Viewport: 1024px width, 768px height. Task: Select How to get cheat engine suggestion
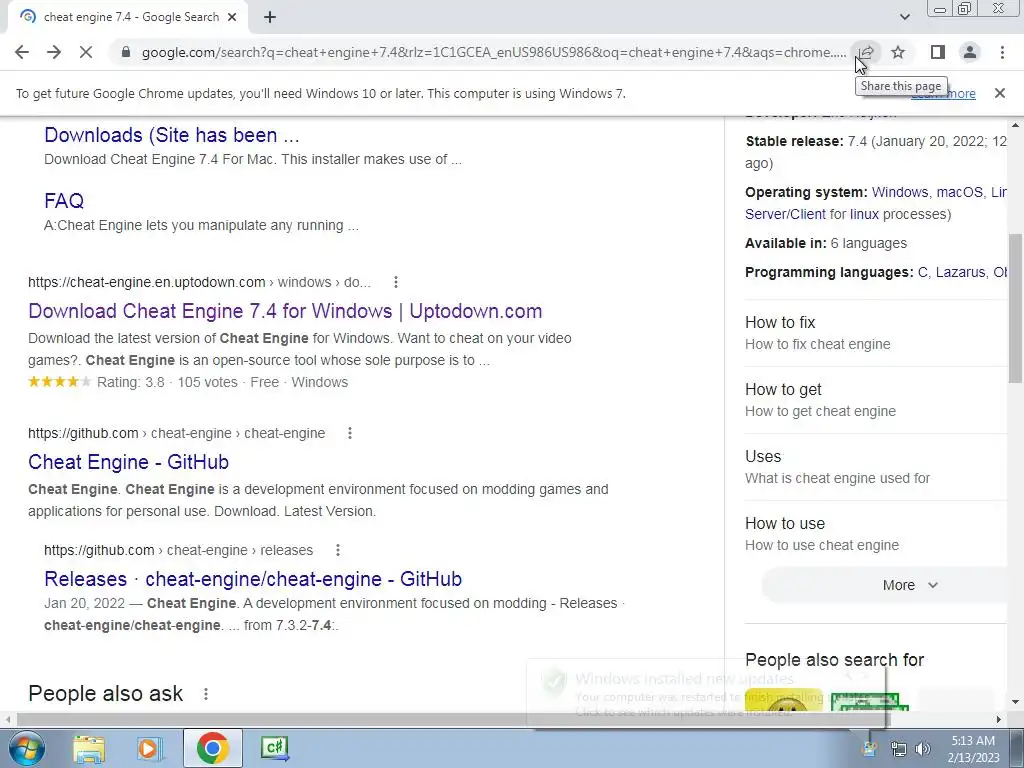coord(875,400)
